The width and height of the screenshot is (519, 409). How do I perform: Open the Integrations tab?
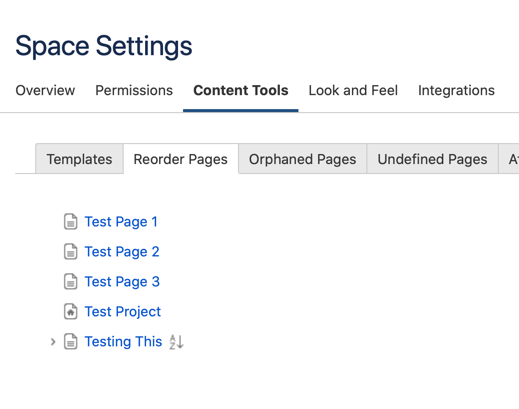point(456,90)
